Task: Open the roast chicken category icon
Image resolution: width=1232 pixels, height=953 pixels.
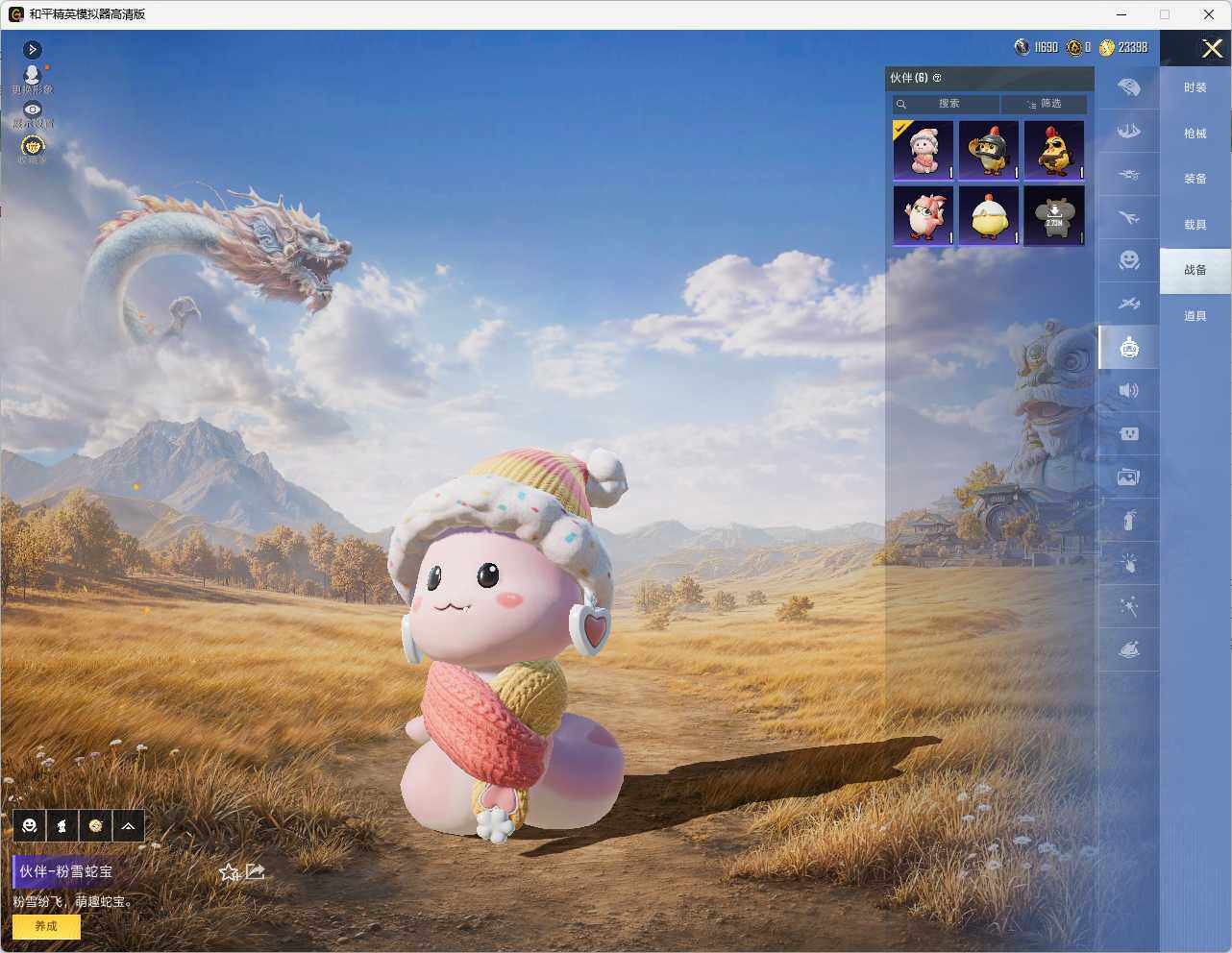Action: point(1129,649)
